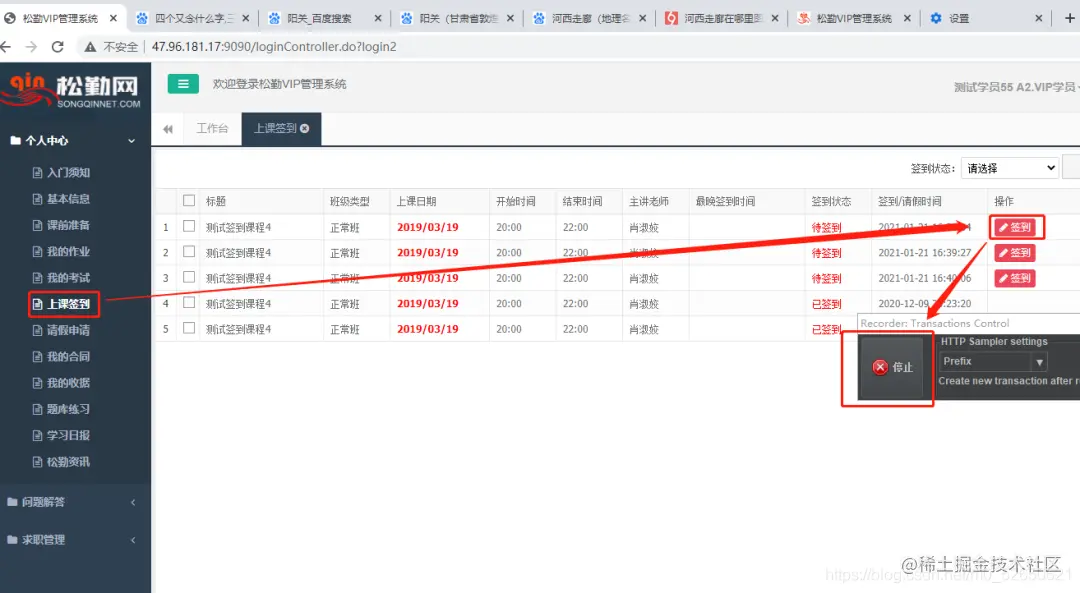This screenshot has width=1080, height=593.
Task: Check the checkbox for row 3
Action: pos(189,277)
